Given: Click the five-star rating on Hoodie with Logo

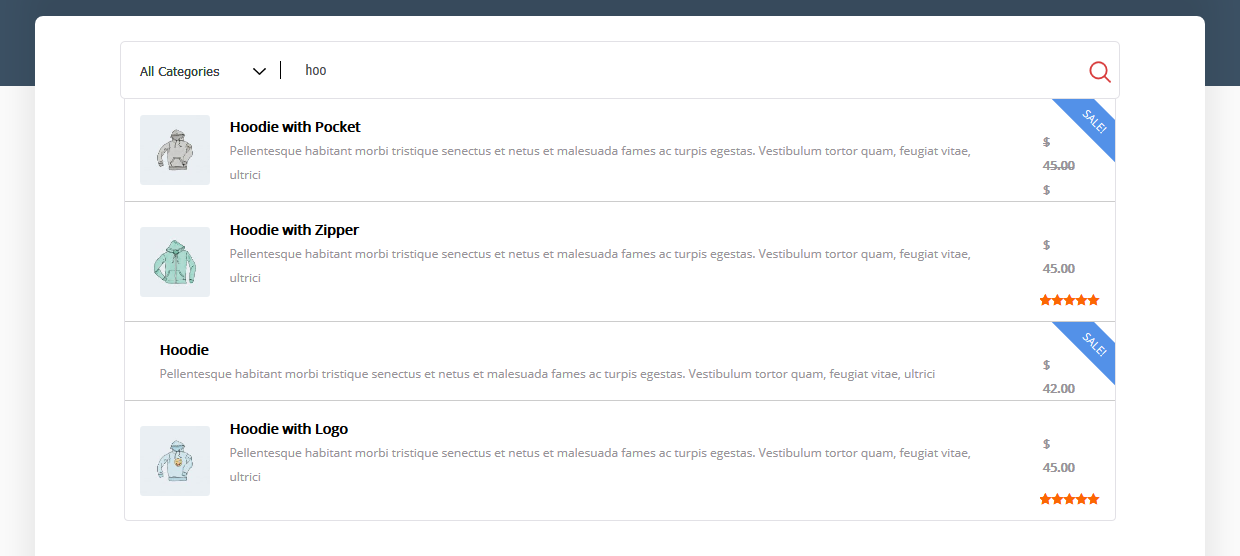Looking at the screenshot, I should click(x=1069, y=499).
